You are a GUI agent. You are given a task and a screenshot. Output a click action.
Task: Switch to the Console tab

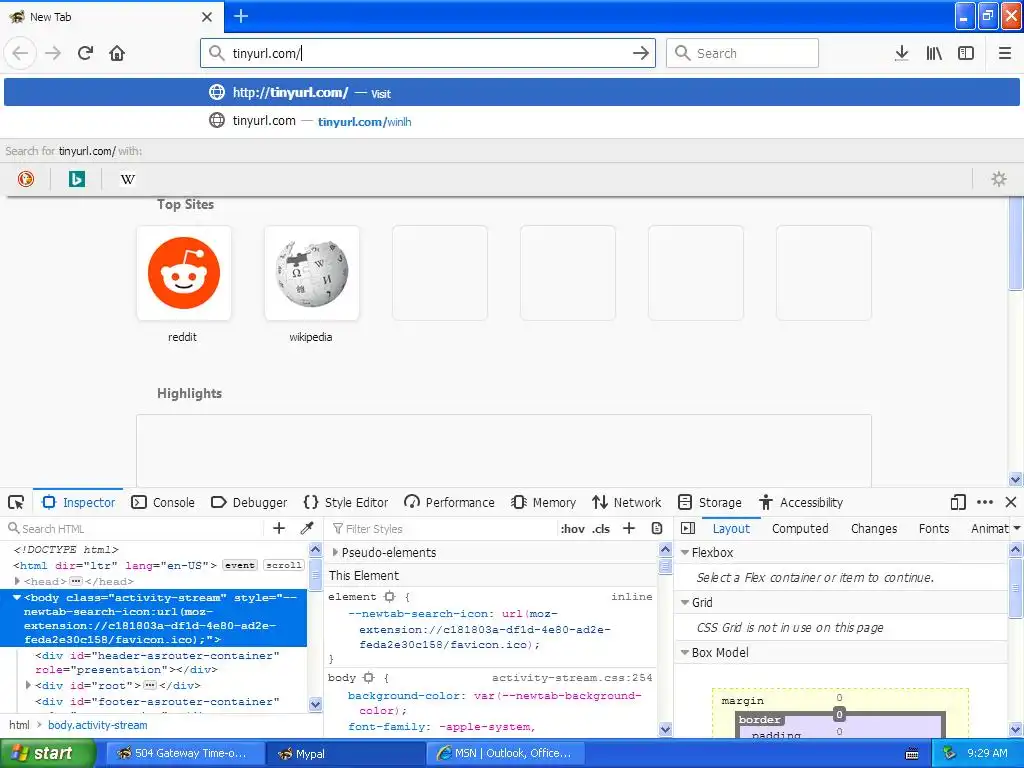(x=163, y=502)
